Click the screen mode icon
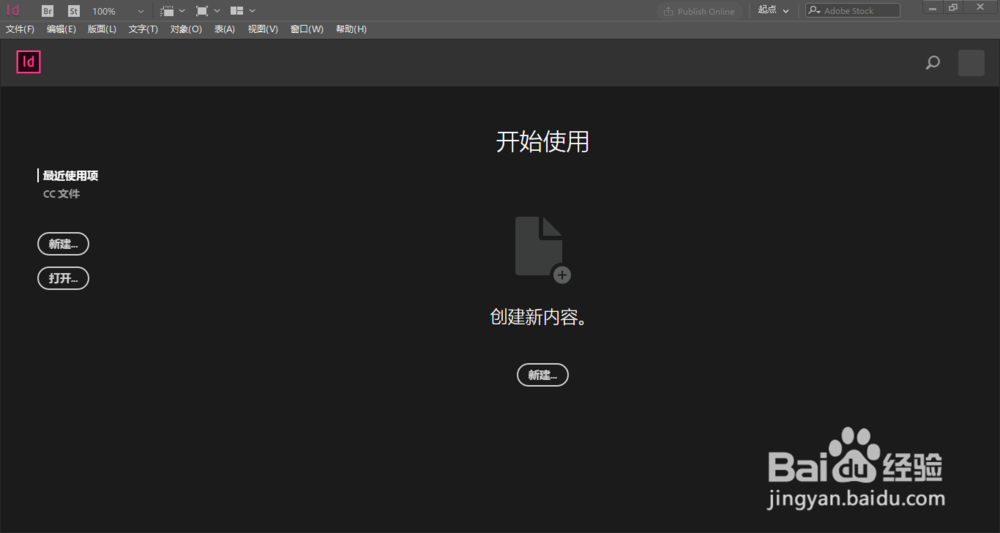The image size is (1000, 533). coord(202,11)
